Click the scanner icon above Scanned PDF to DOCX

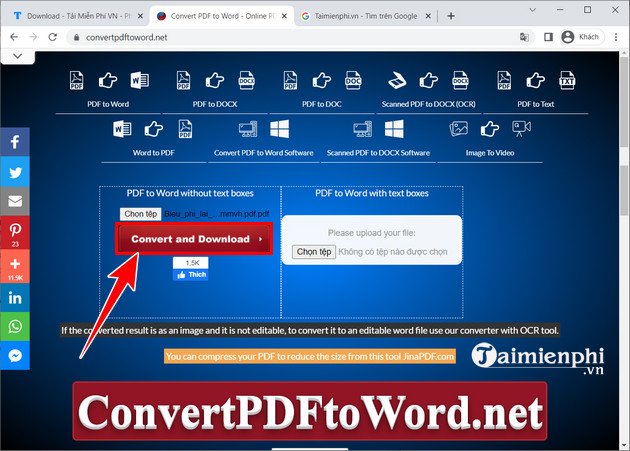tap(397, 80)
